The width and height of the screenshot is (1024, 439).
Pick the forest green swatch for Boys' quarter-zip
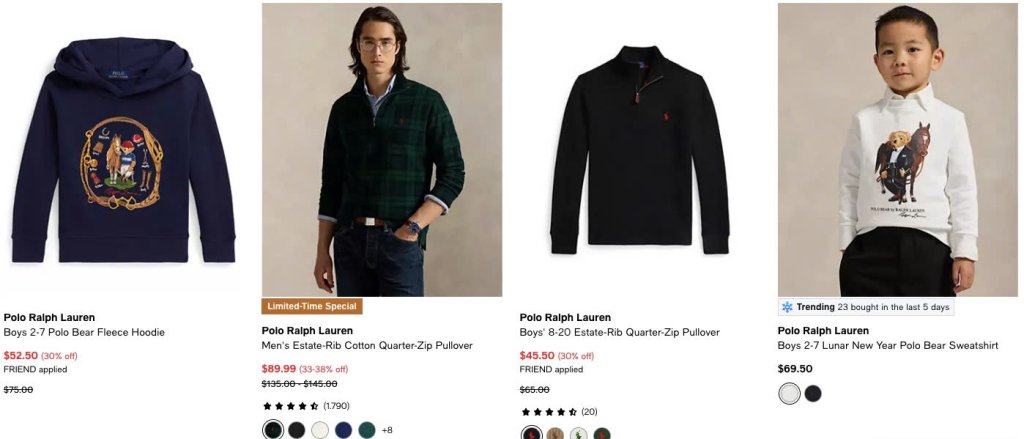click(602, 434)
